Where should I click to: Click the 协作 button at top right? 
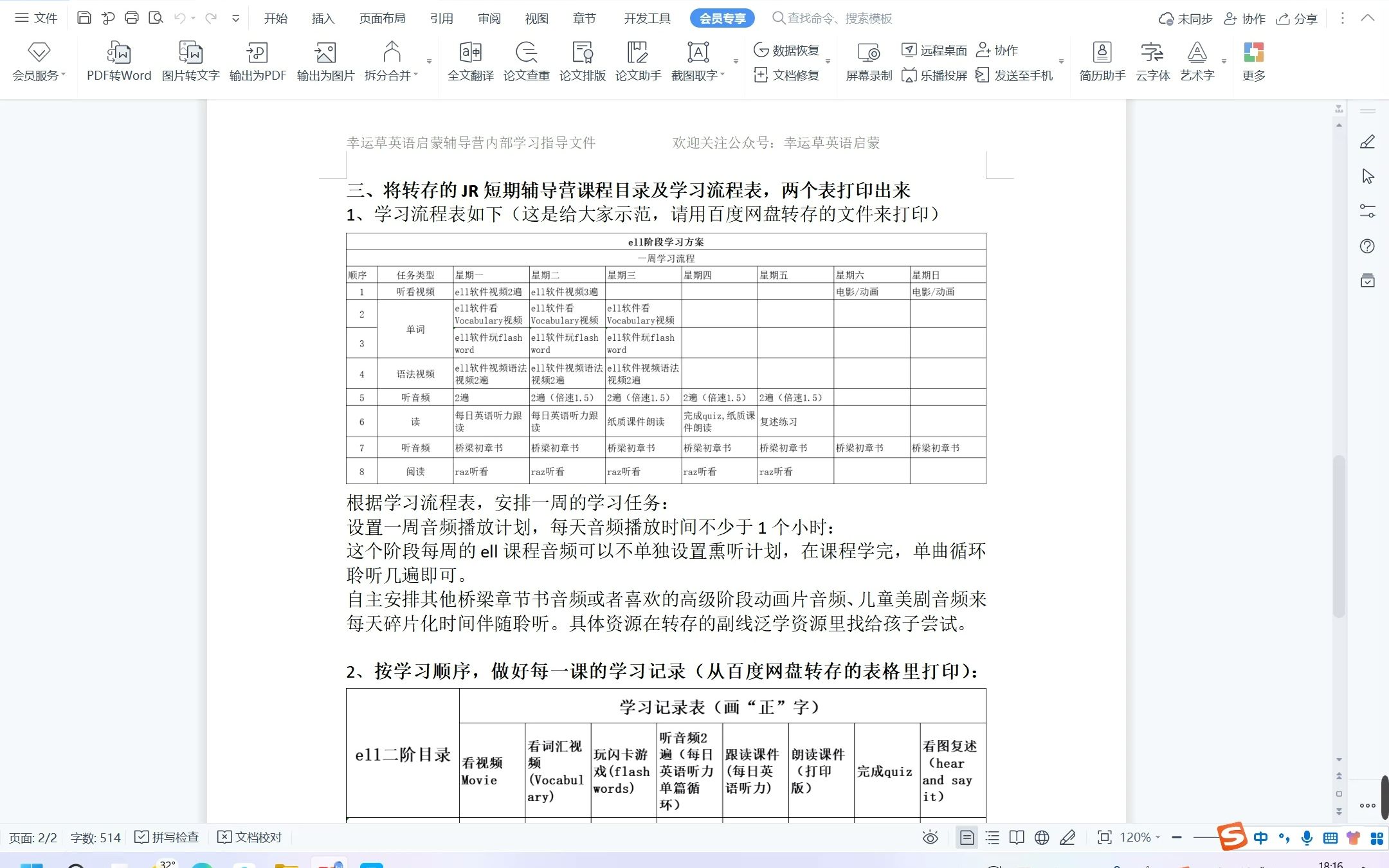[x=1244, y=19]
